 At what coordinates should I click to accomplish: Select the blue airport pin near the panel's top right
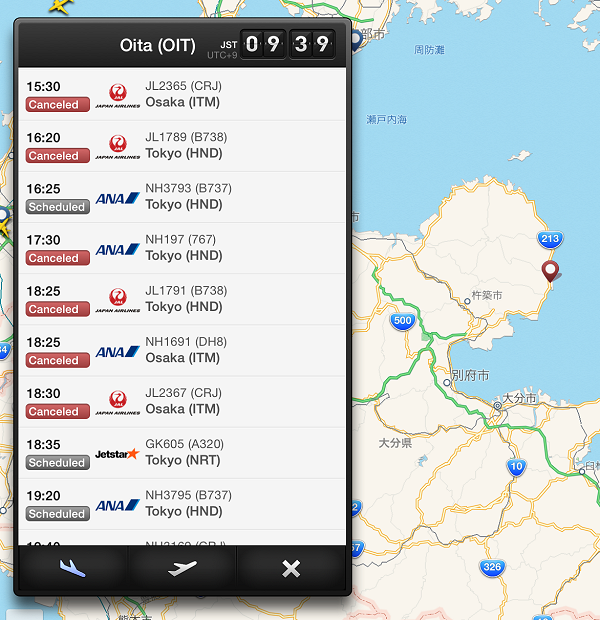[356, 40]
